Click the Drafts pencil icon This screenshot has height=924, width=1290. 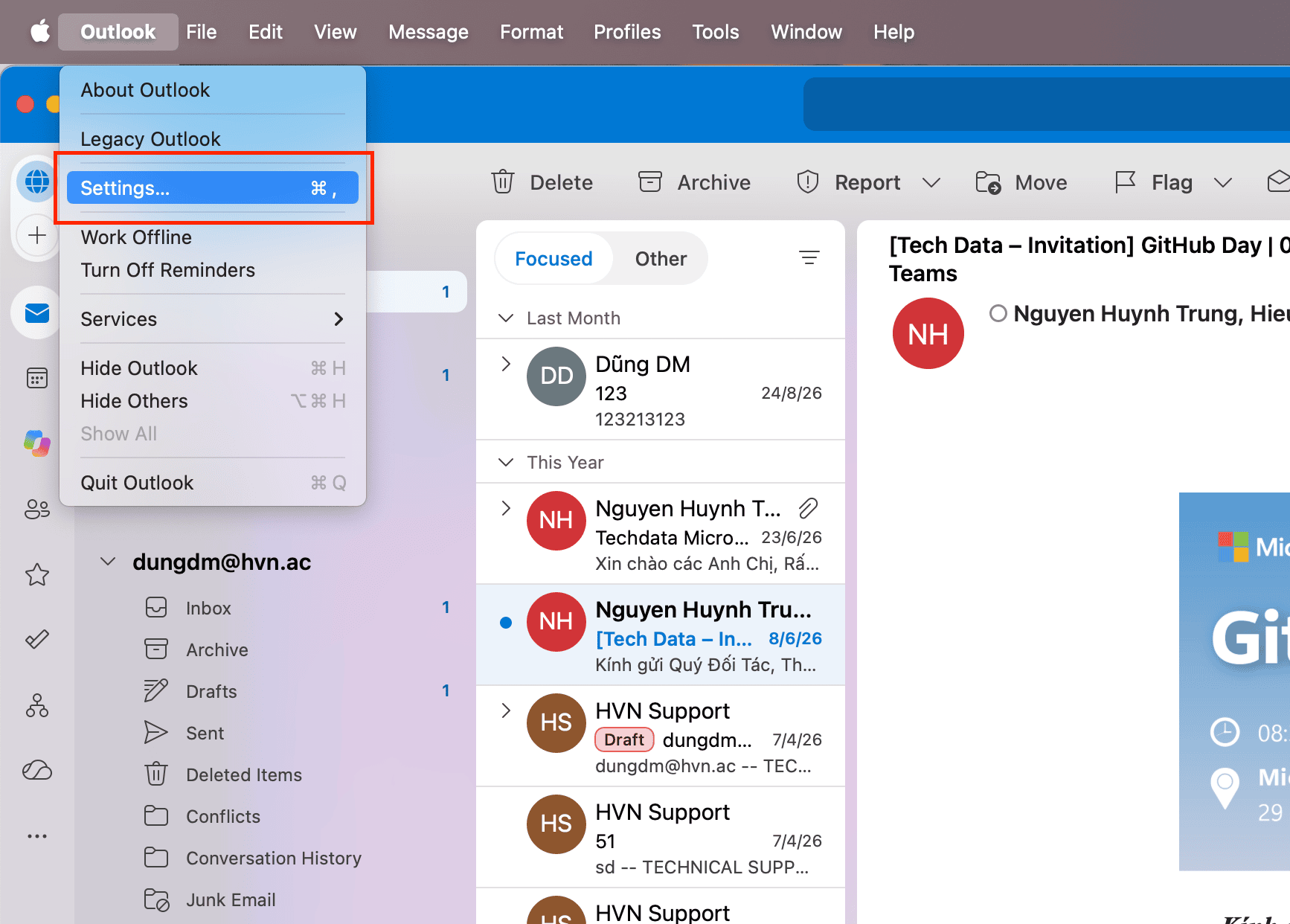[156, 691]
